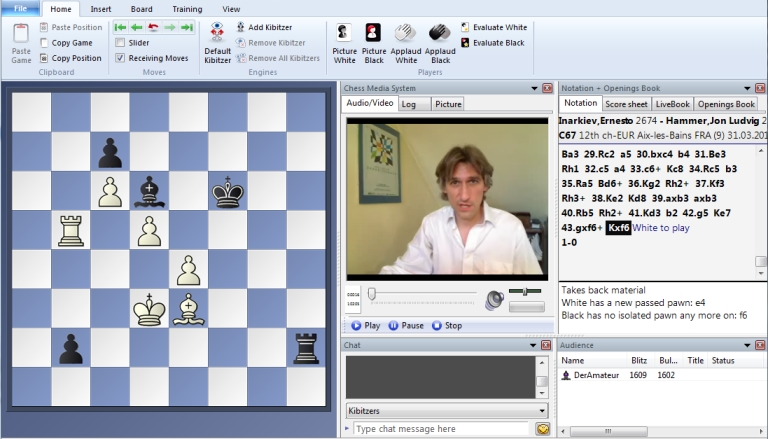Open the View ribbon tab
The width and height of the screenshot is (768, 439).
click(x=231, y=9)
